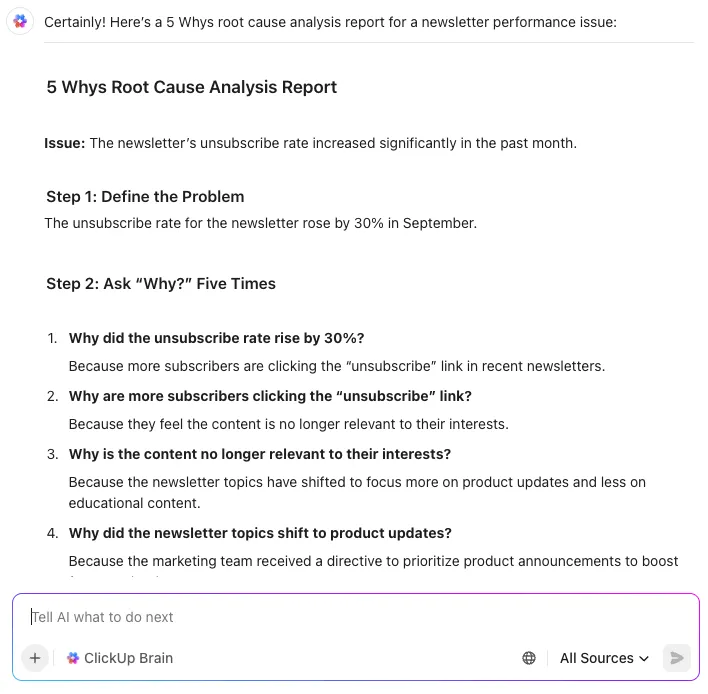
Task: Click the question "Why is the content no longer relevant"
Action: 260,454
